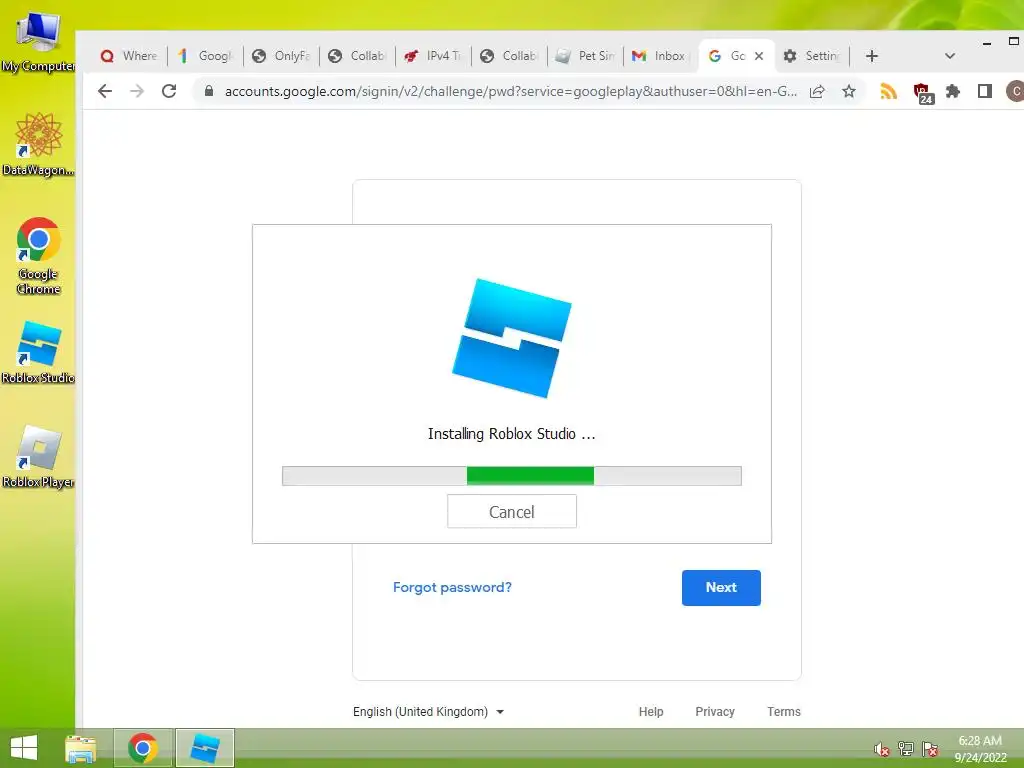Maximize the Chrome window
This screenshot has height=768, width=1024.
tap(1014, 42)
